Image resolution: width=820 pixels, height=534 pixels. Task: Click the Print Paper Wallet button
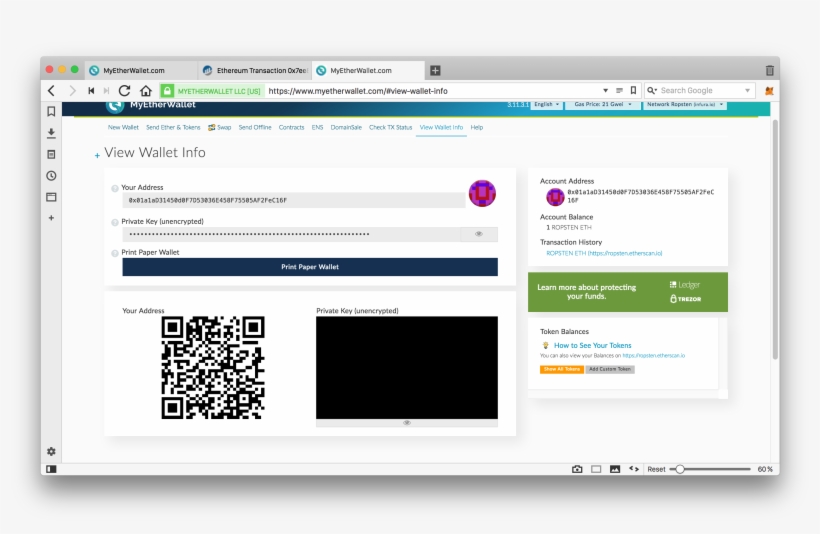pos(309,267)
